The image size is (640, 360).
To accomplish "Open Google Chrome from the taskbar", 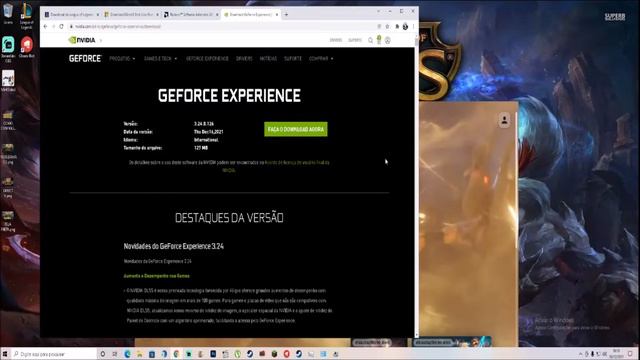I will pos(176,354).
